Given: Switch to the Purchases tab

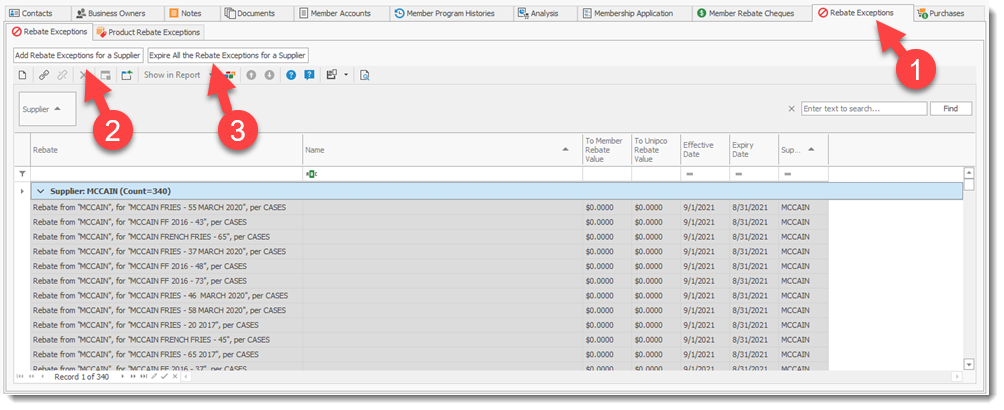Looking at the screenshot, I should tap(939, 13).
